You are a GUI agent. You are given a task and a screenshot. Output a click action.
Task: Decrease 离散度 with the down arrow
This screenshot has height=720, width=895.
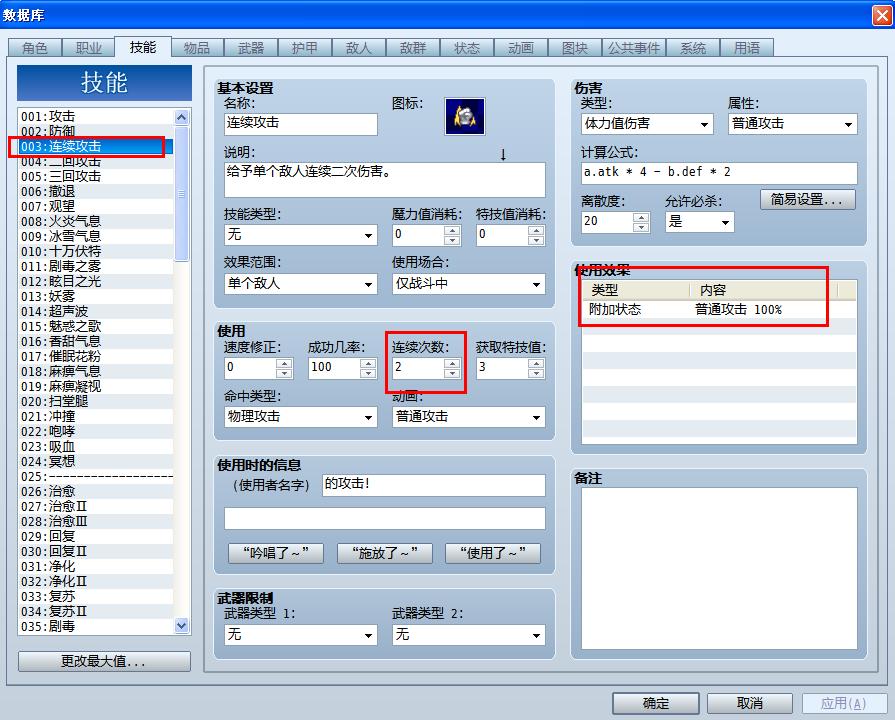coord(641,227)
